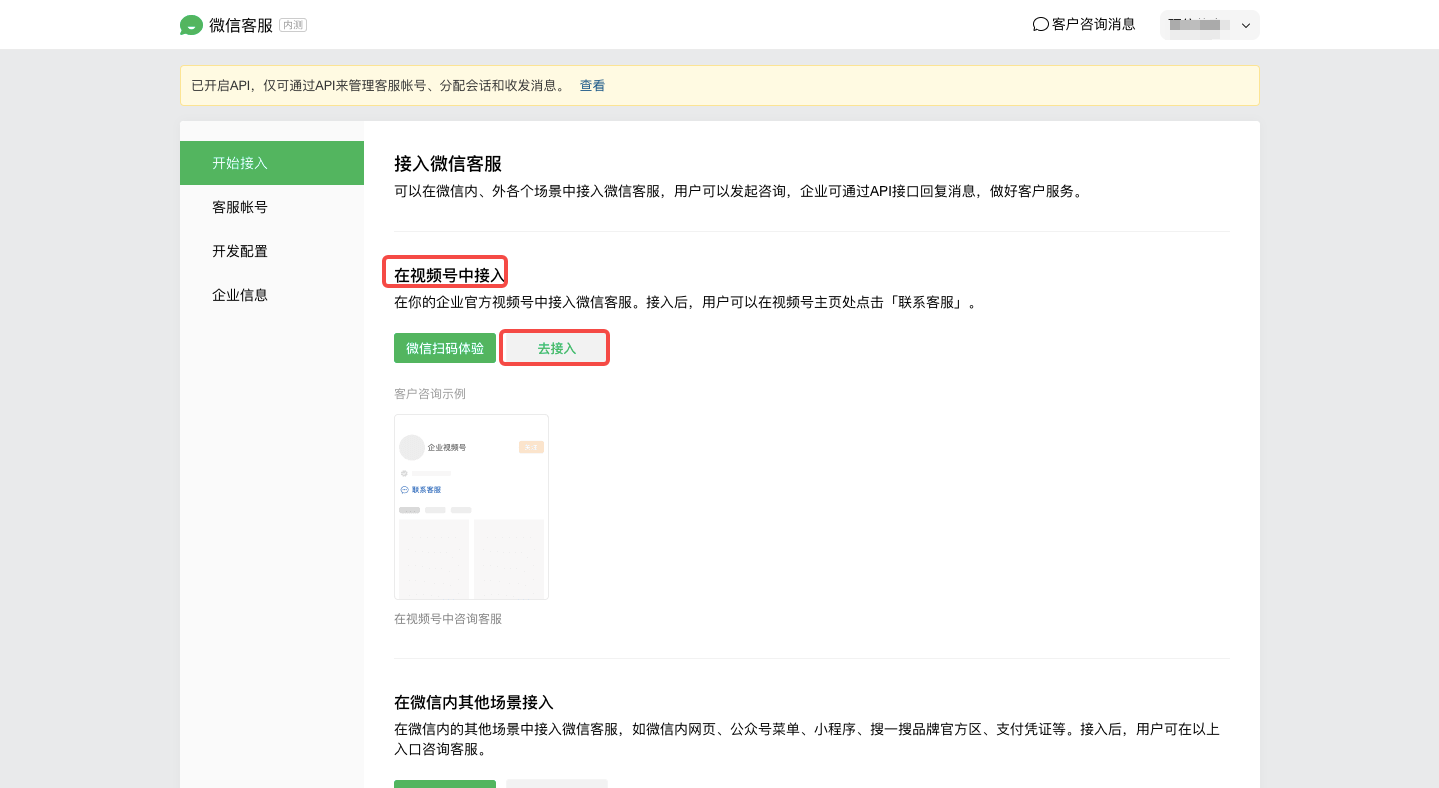Select the 开始接入 sidebar tab
The width and height of the screenshot is (1439, 788).
click(272, 163)
